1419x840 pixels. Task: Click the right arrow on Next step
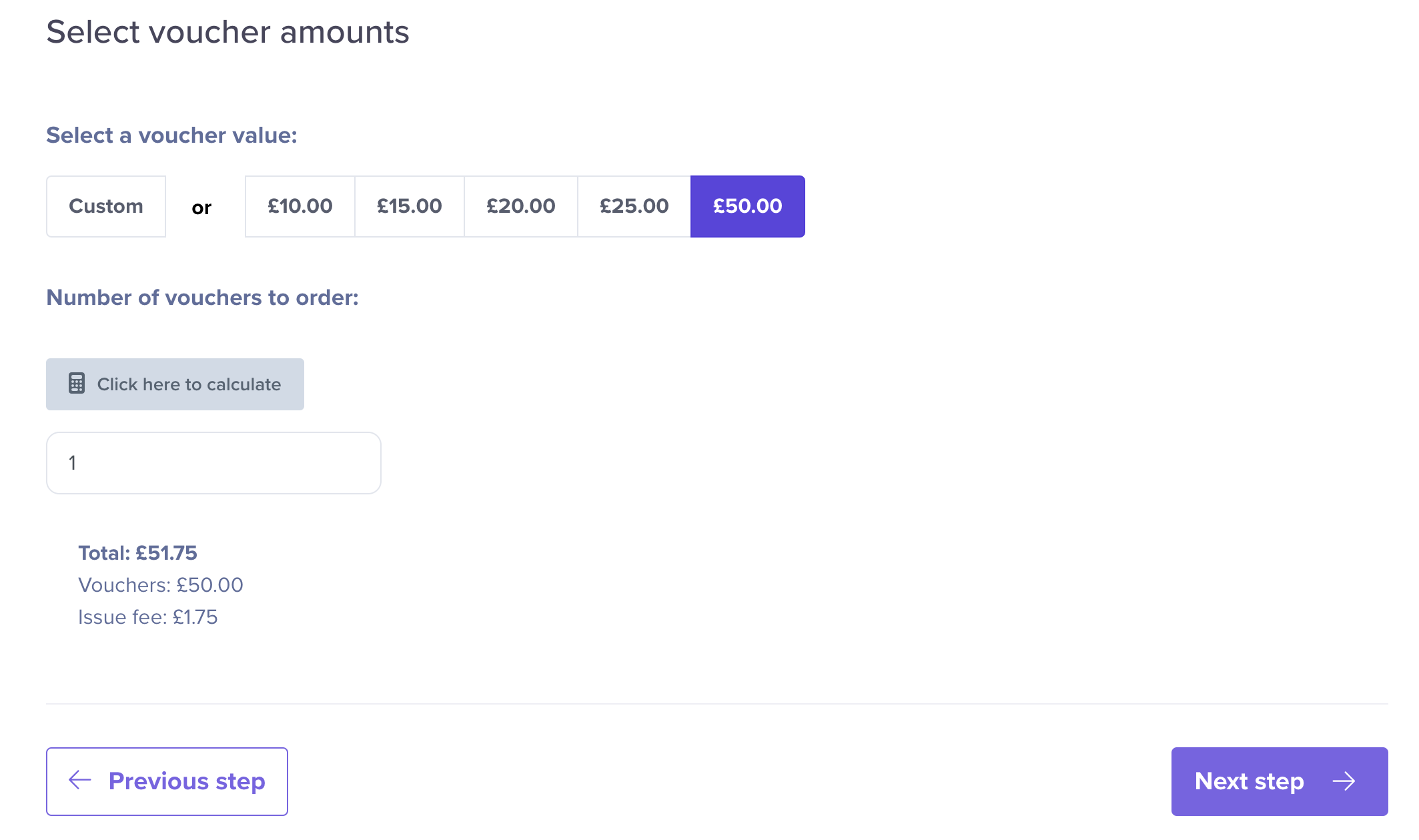[1344, 781]
